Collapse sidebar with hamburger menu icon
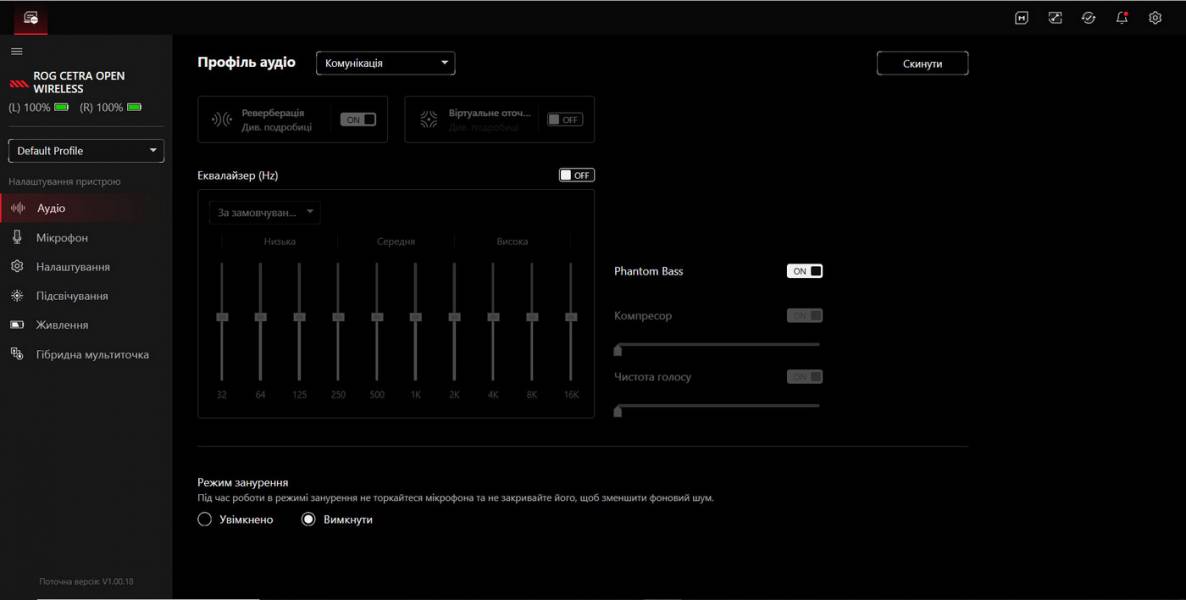Viewport: 1186px width, 600px height. tap(16, 51)
